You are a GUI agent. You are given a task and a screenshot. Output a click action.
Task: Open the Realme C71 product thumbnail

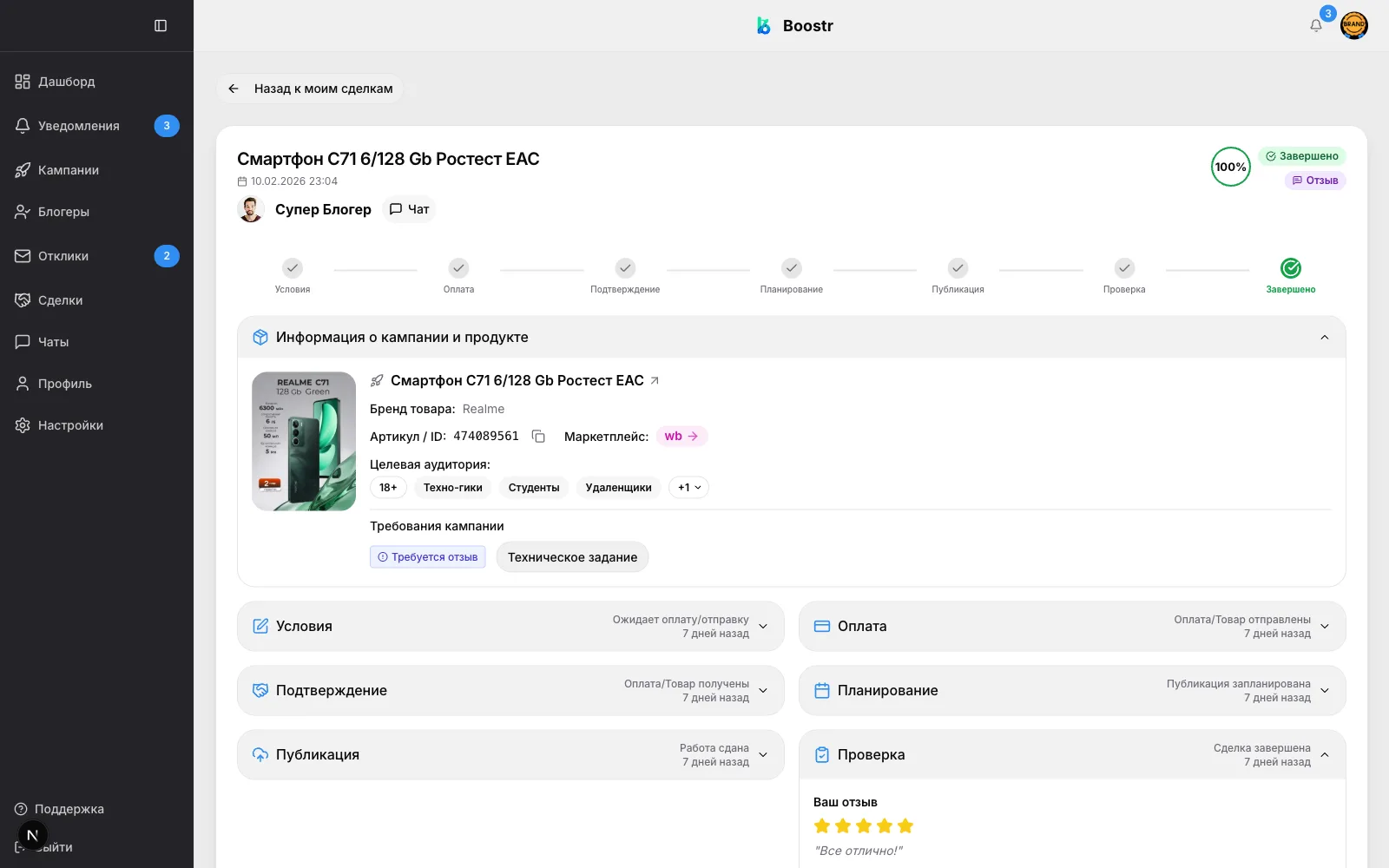click(x=304, y=442)
